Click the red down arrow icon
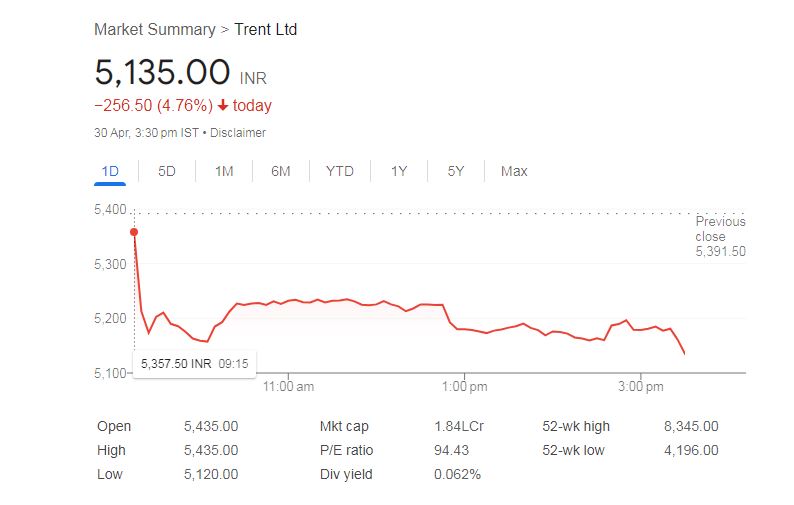794x505 pixels. (x=222, y=106)
